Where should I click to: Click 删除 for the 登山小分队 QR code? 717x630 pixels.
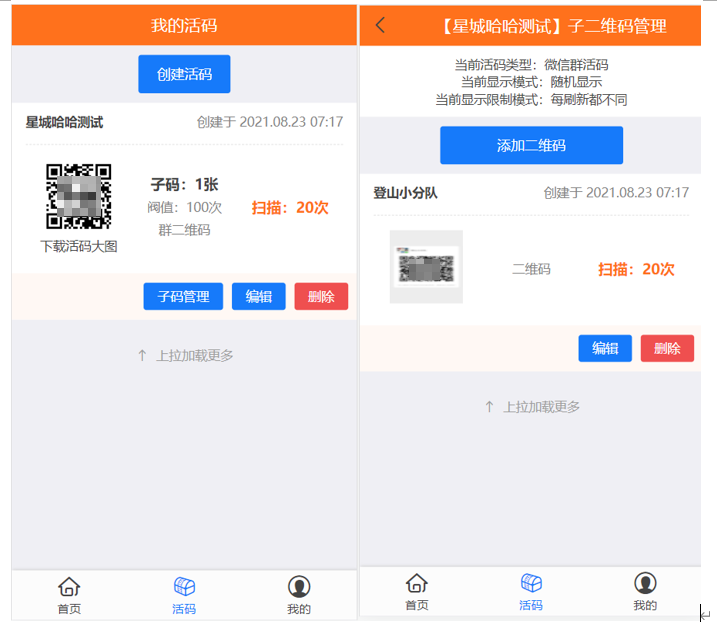(667, 349)
